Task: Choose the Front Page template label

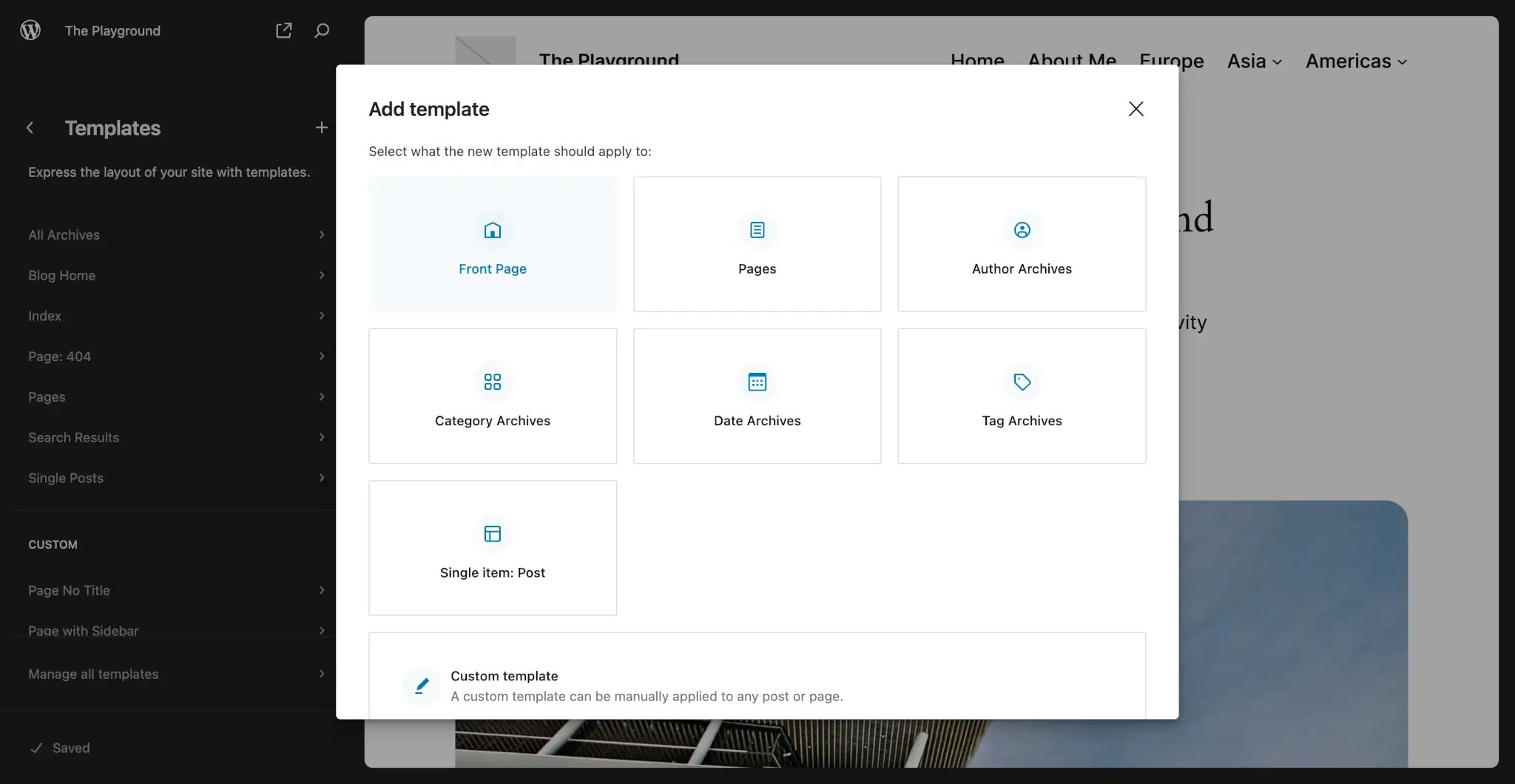Action: pyautogui.click(x=493, y=269)
